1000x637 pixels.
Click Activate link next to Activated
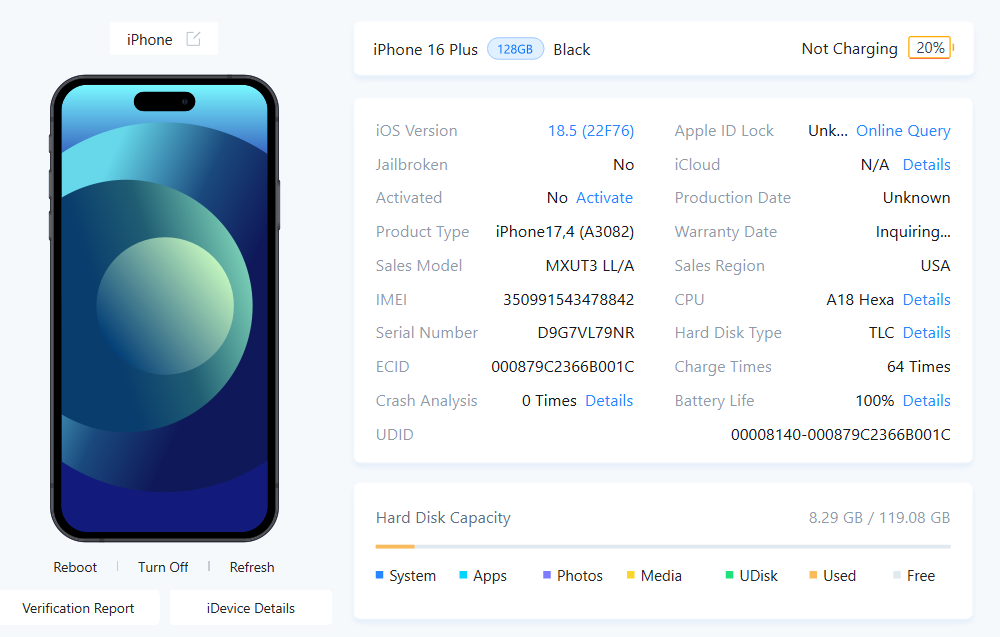click(x=604, y=198)
